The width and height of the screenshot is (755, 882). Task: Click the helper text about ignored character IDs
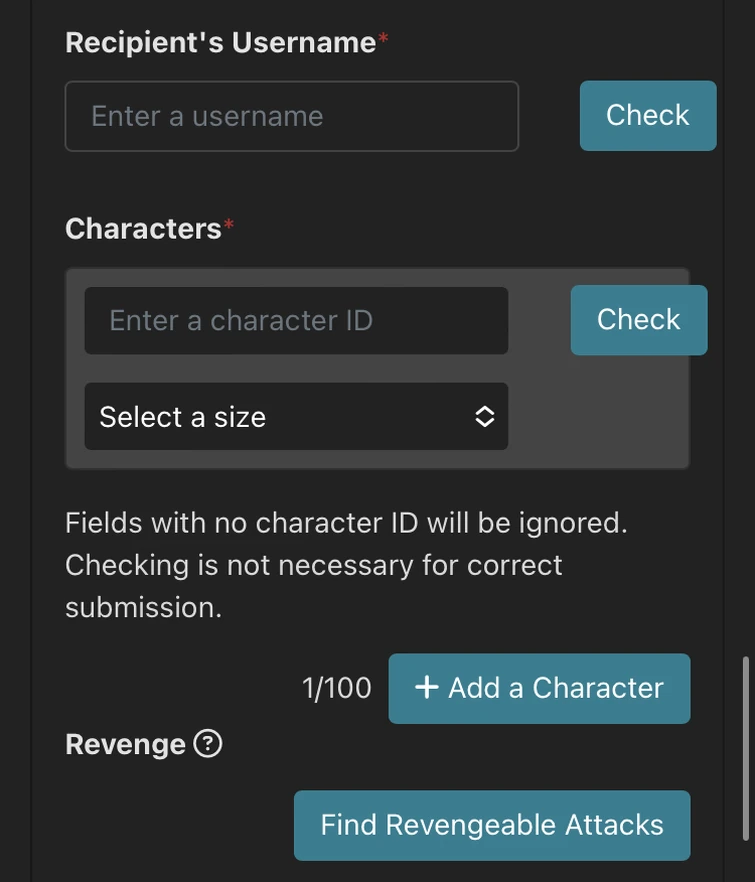point(344,564)
